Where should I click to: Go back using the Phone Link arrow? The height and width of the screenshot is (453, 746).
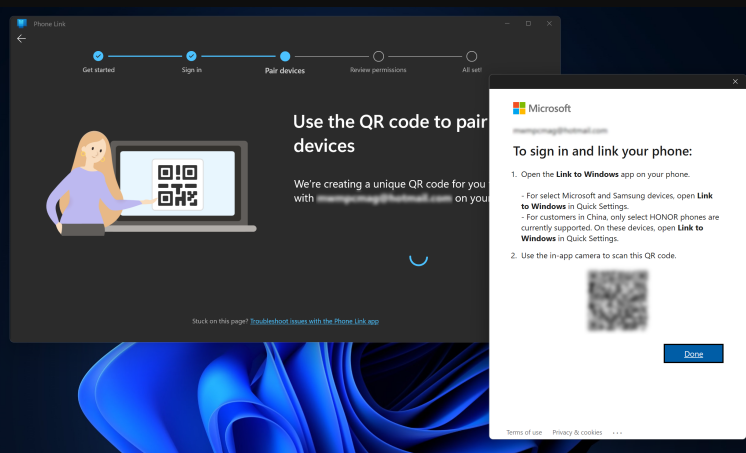coord(21,39)
